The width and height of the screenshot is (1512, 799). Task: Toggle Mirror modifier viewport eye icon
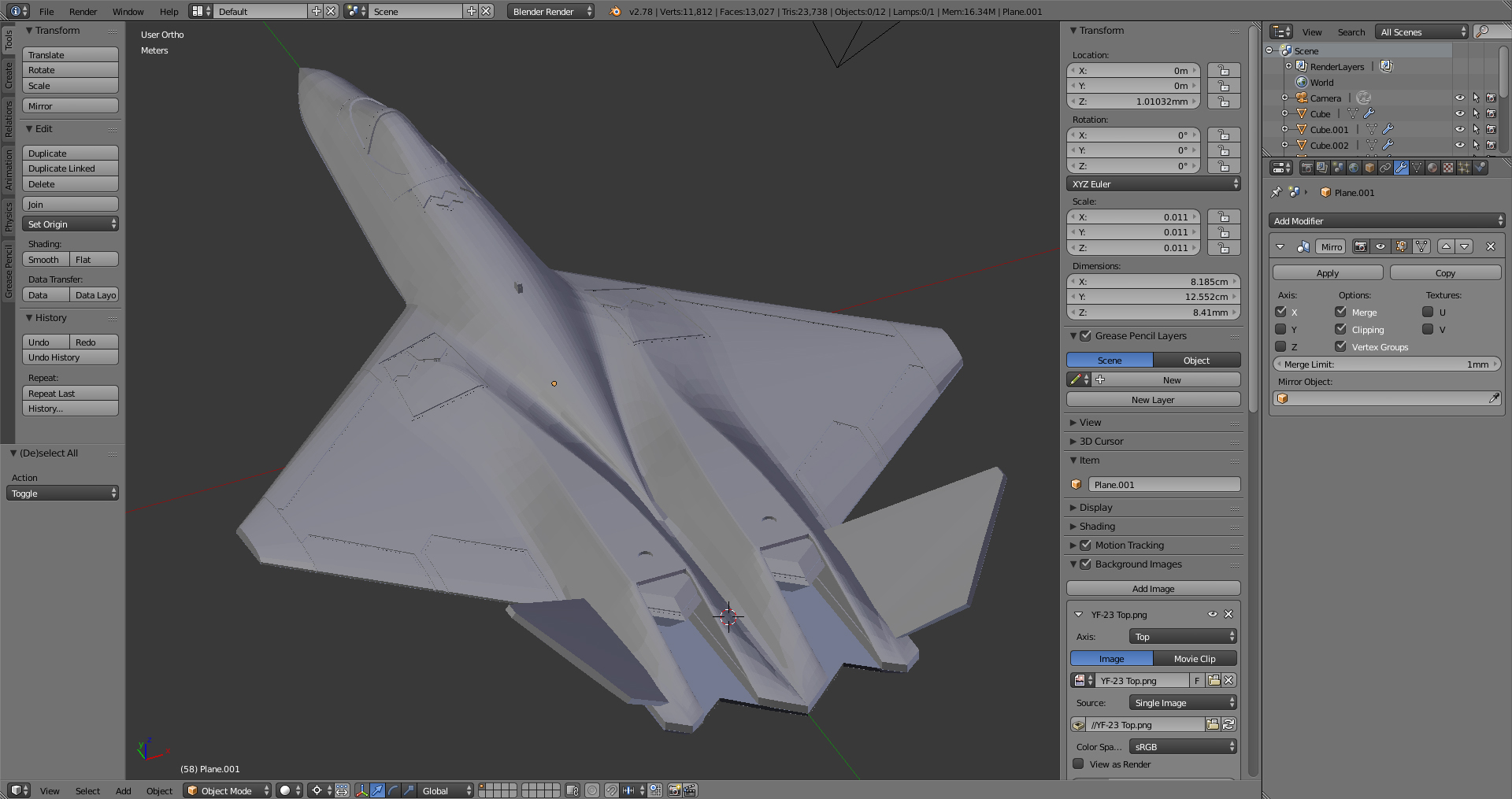coord(1380,246)
